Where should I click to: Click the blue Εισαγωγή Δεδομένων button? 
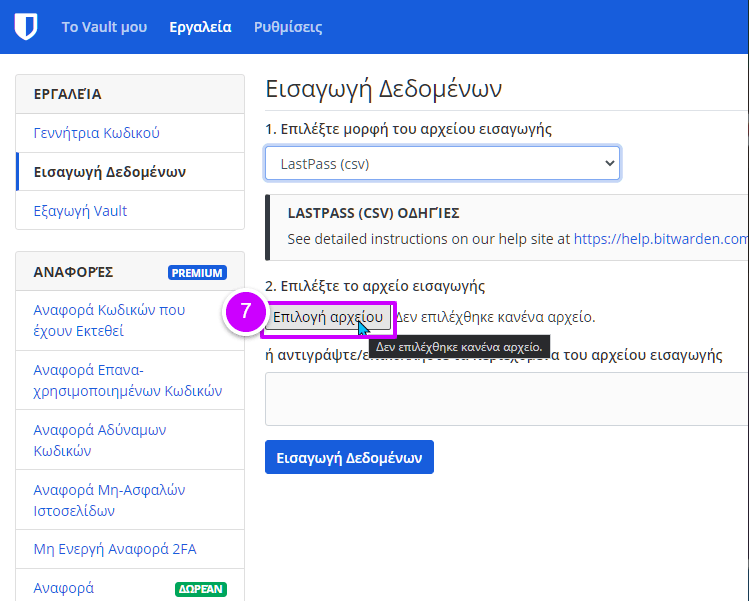349,457
